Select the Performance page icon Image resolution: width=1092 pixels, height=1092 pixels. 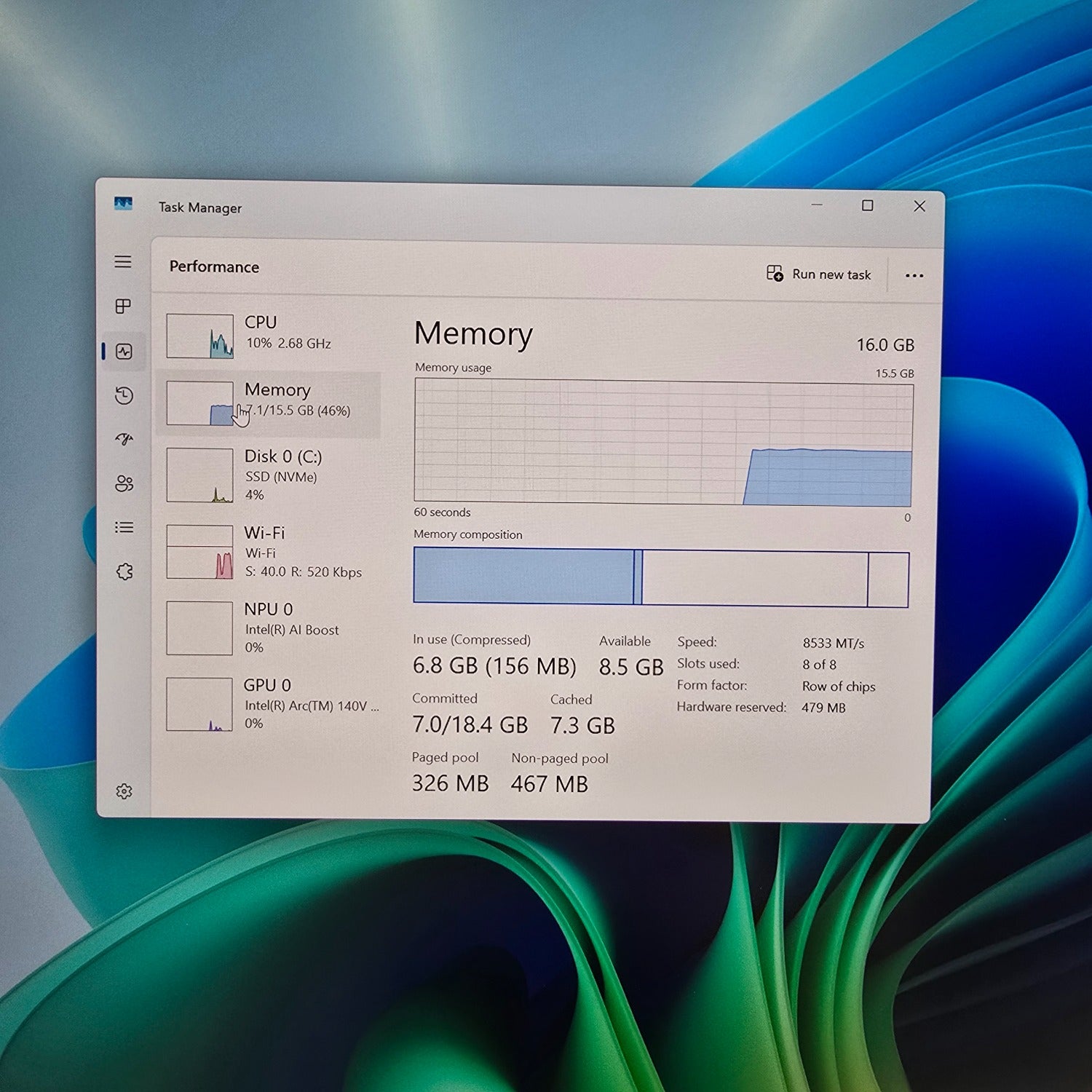pos(124,352)
